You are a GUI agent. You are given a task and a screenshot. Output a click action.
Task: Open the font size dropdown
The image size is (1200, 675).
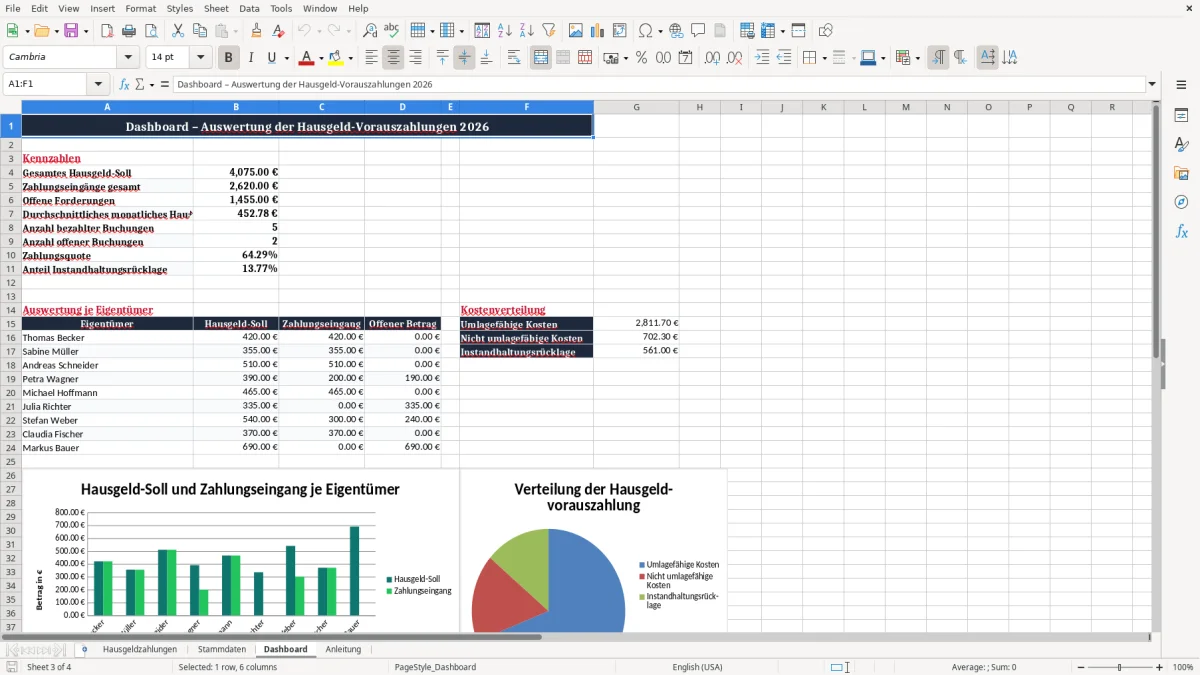click(x=201, y=57)
